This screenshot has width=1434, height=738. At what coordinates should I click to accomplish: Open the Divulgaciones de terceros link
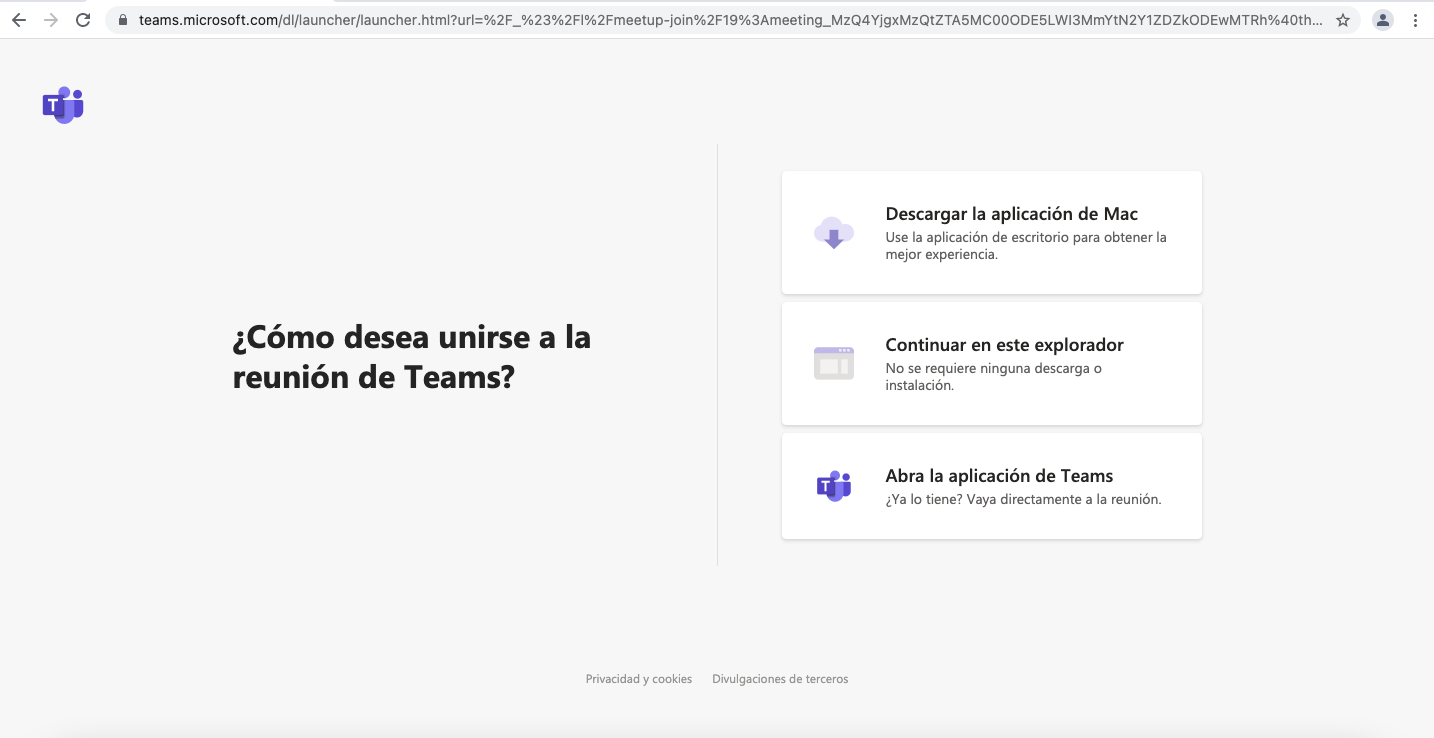(780, 679)
